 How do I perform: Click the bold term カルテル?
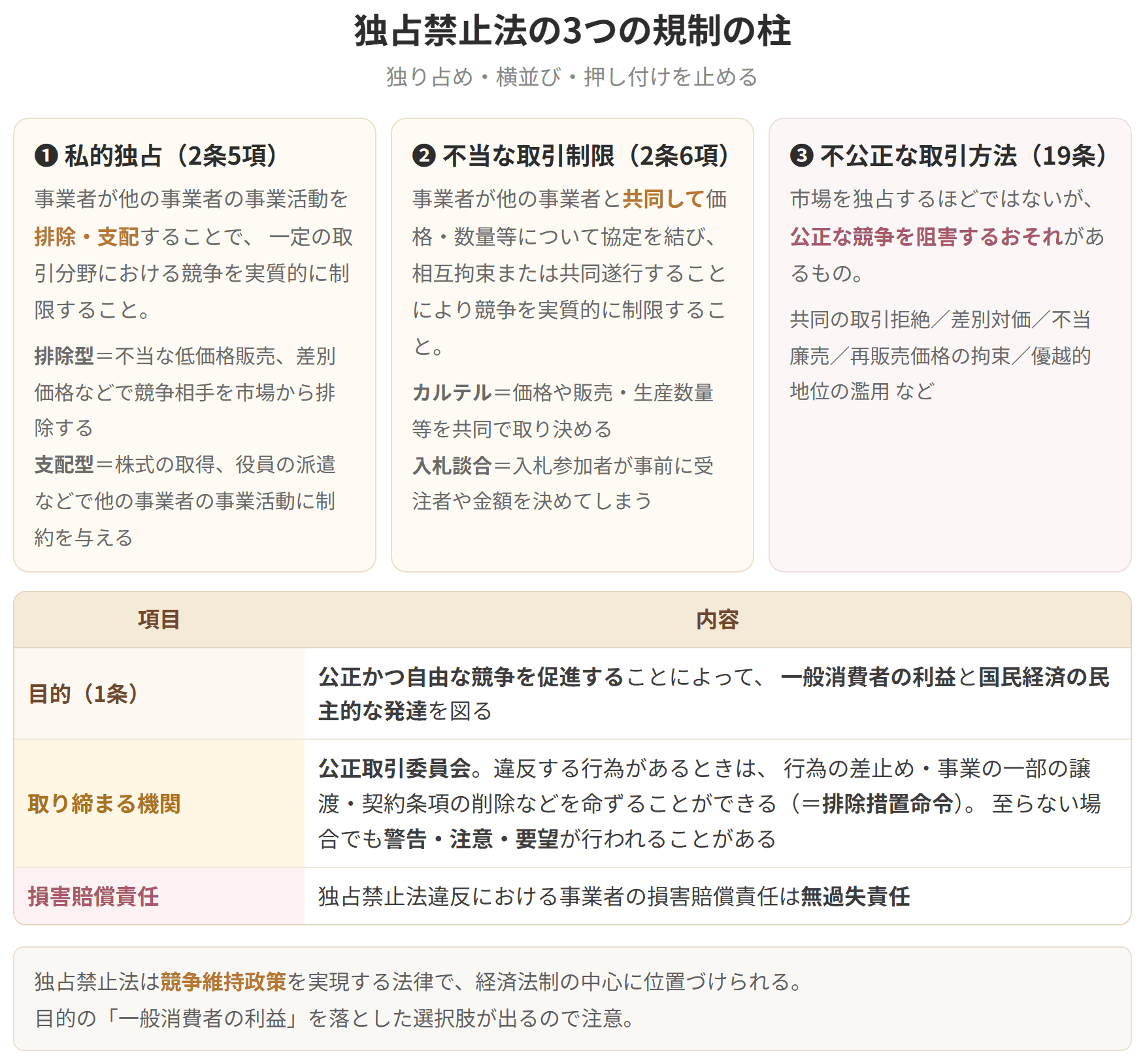pyautogui.click(x=452, y=393)
